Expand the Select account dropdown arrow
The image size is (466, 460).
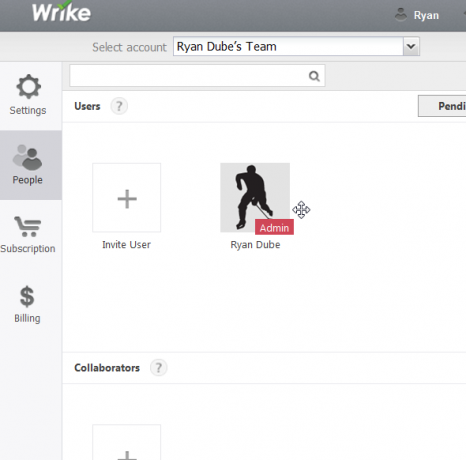pyautogui.click(x=411, y=46)
